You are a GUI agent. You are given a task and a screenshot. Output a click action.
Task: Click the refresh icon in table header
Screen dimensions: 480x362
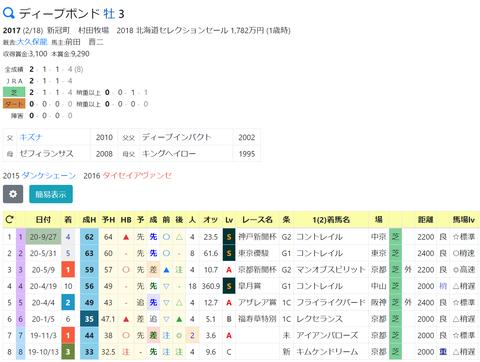click(x=9, y=220)
